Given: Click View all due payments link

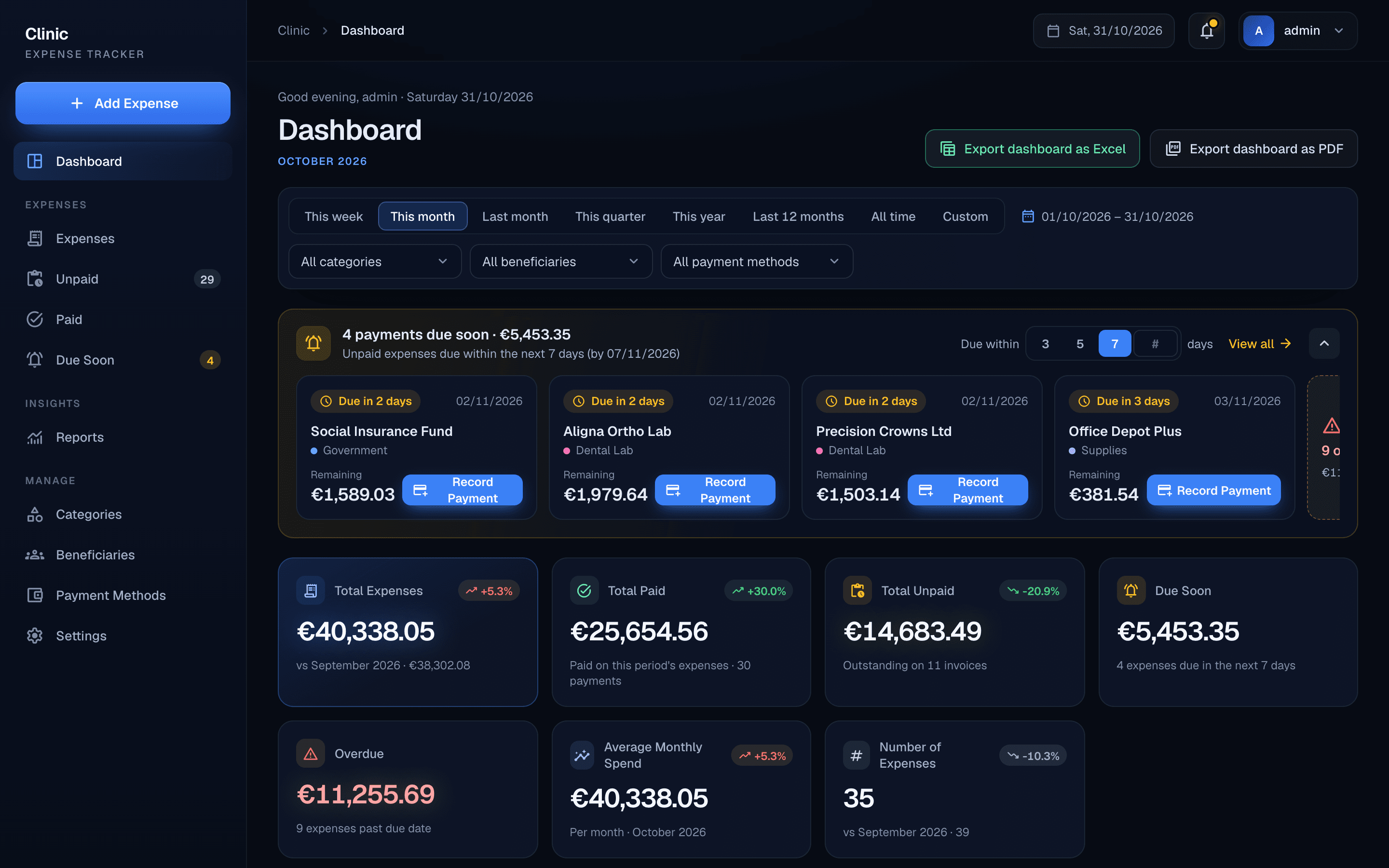Looking at the screenshot, I should tap(1259, 344).
